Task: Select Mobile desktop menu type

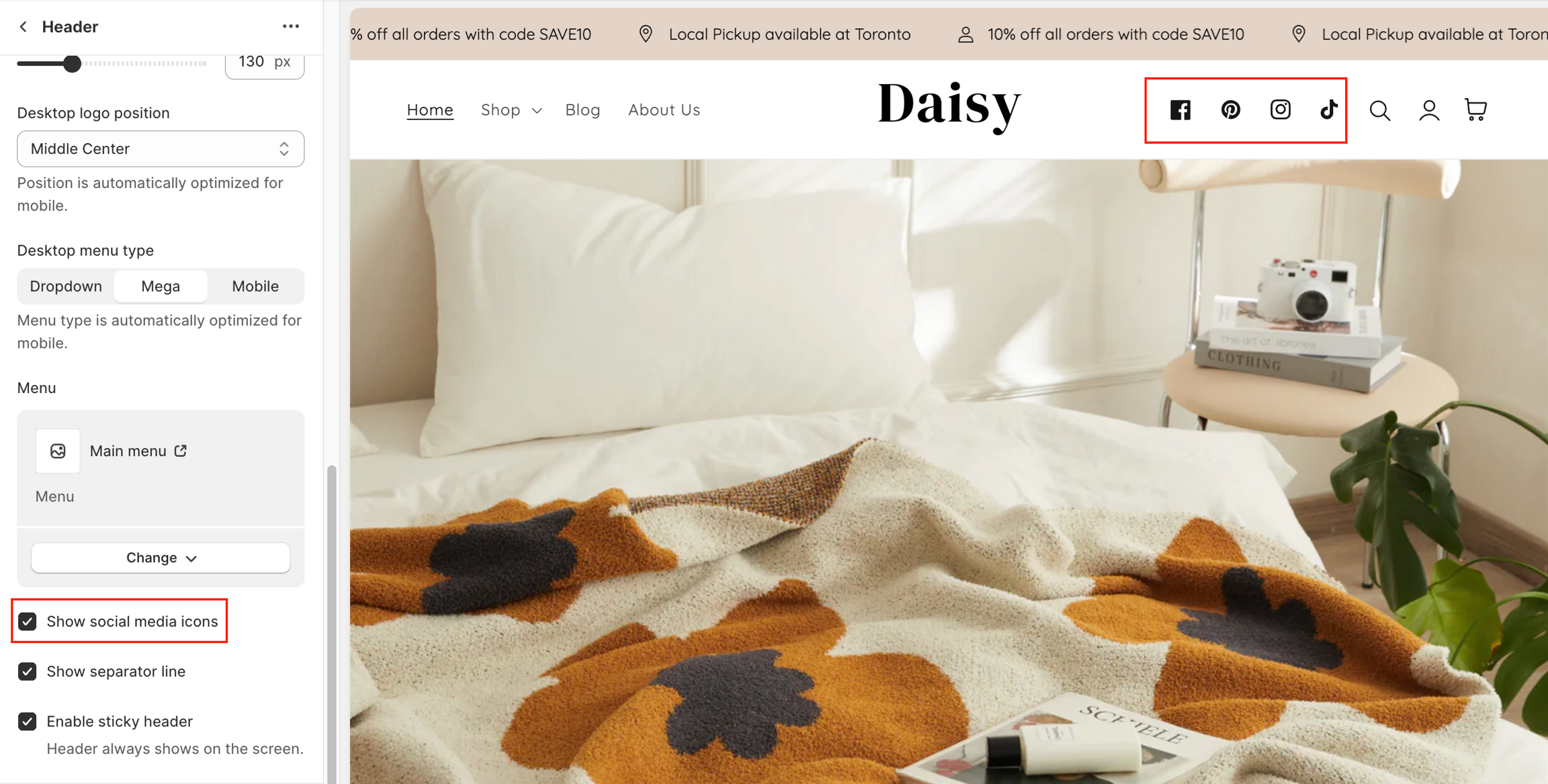Action: (x=255, y=286)
